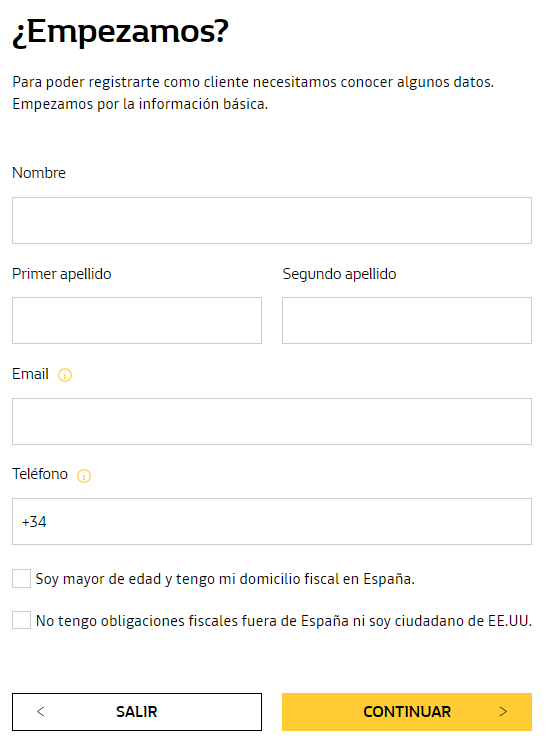Focus the Nombre input field
The height and width of the screenshot is (751, 547).
[272, 220]
